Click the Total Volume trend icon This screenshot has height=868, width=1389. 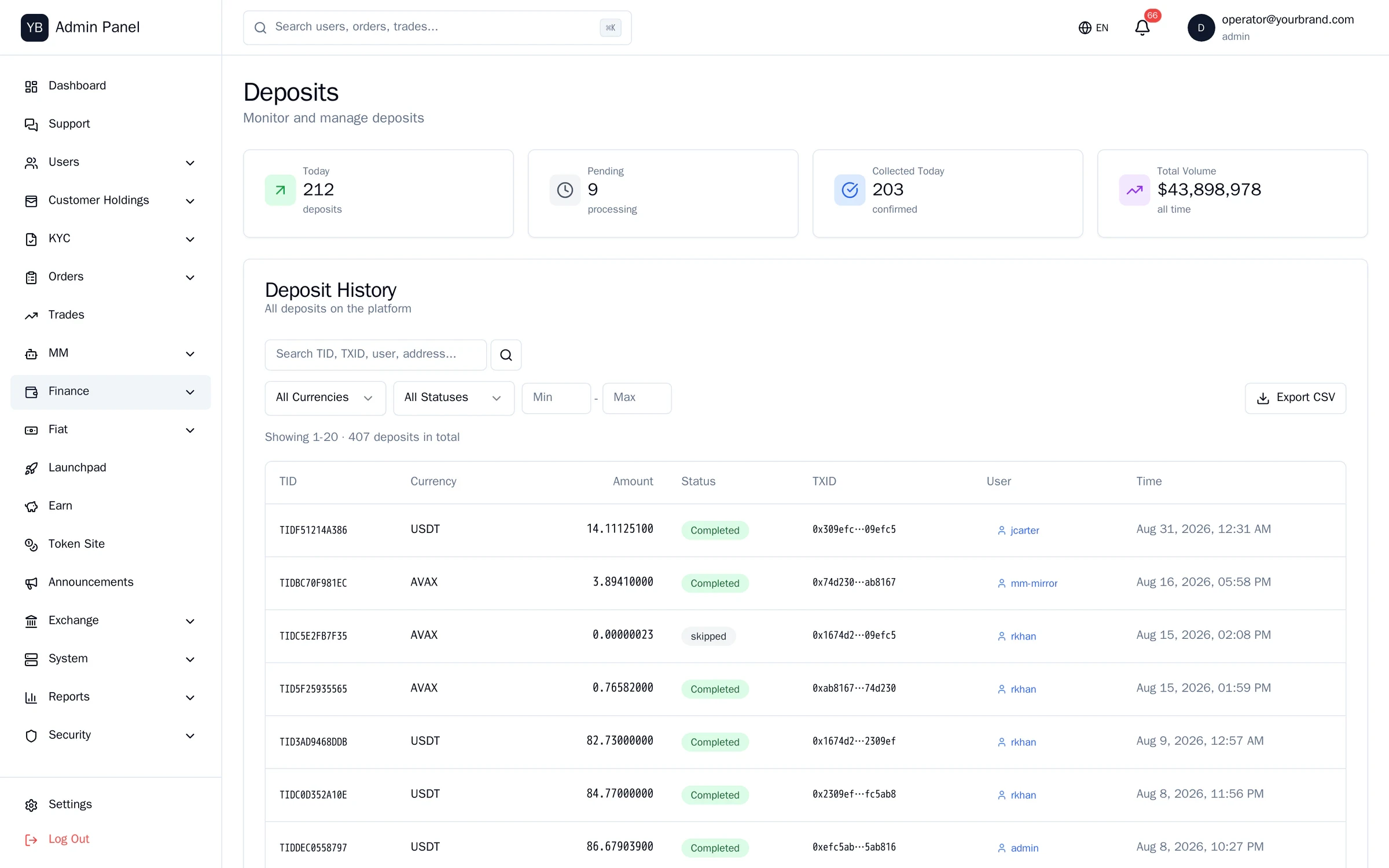(x=1134, y=190)
